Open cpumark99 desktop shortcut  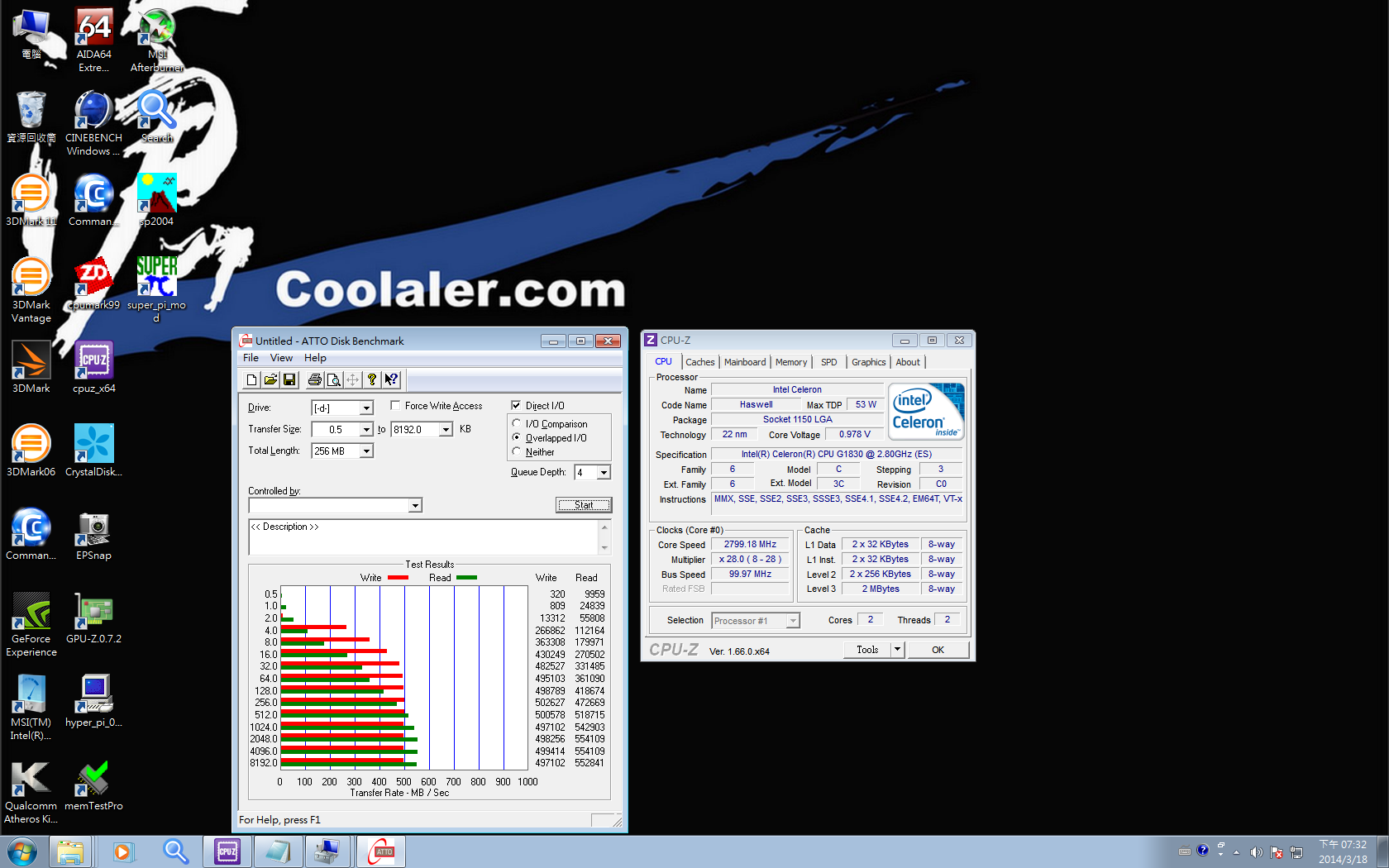tap(93, 284)
